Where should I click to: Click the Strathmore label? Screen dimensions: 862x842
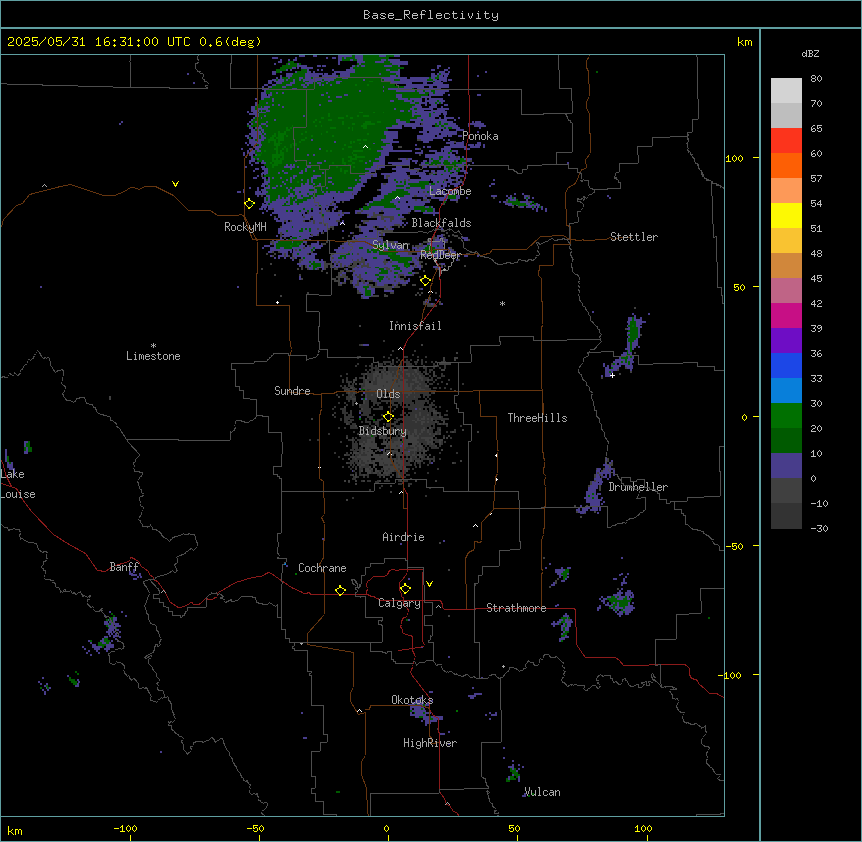point(516,608)
